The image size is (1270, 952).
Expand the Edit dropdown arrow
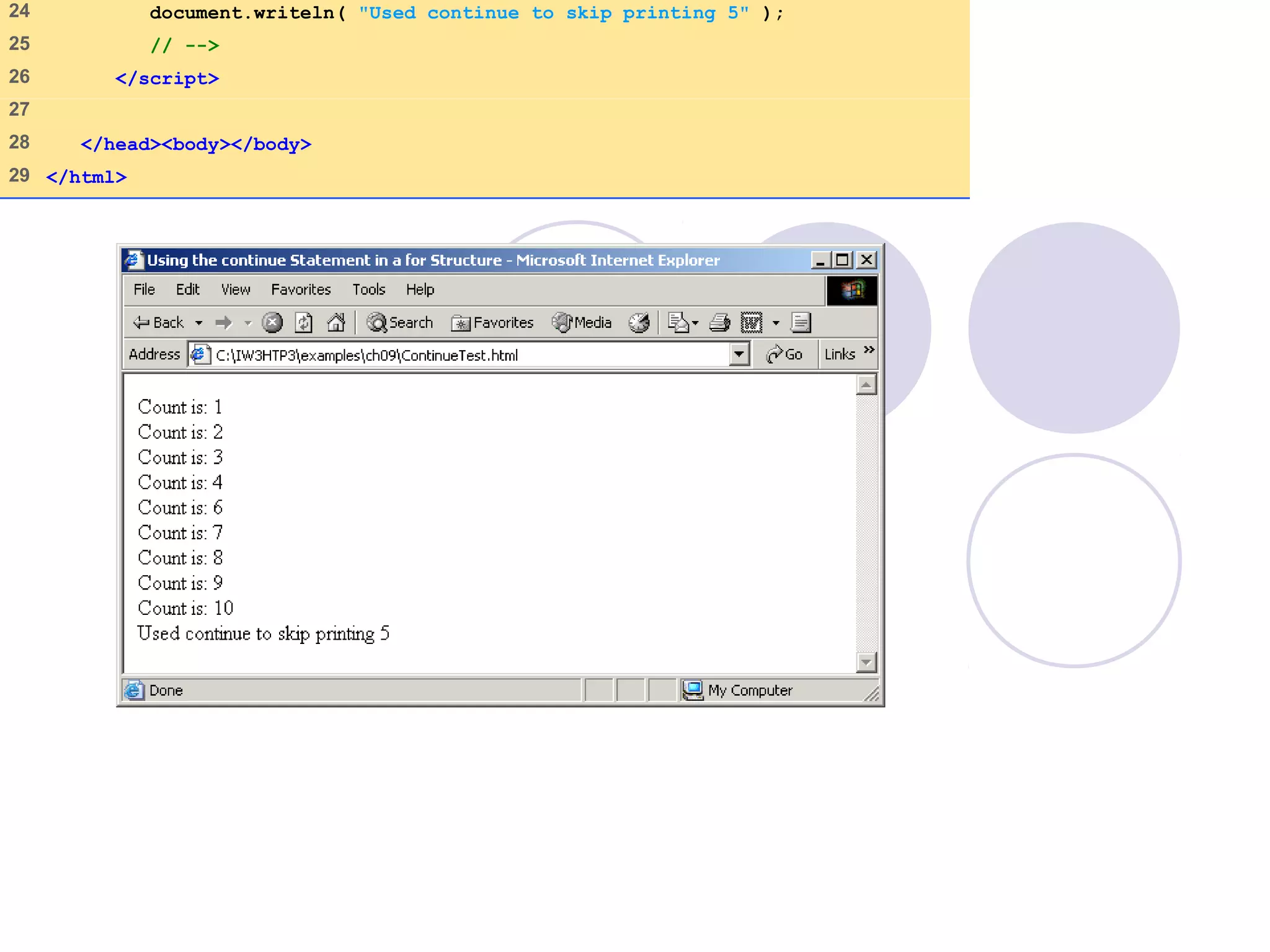776,323
